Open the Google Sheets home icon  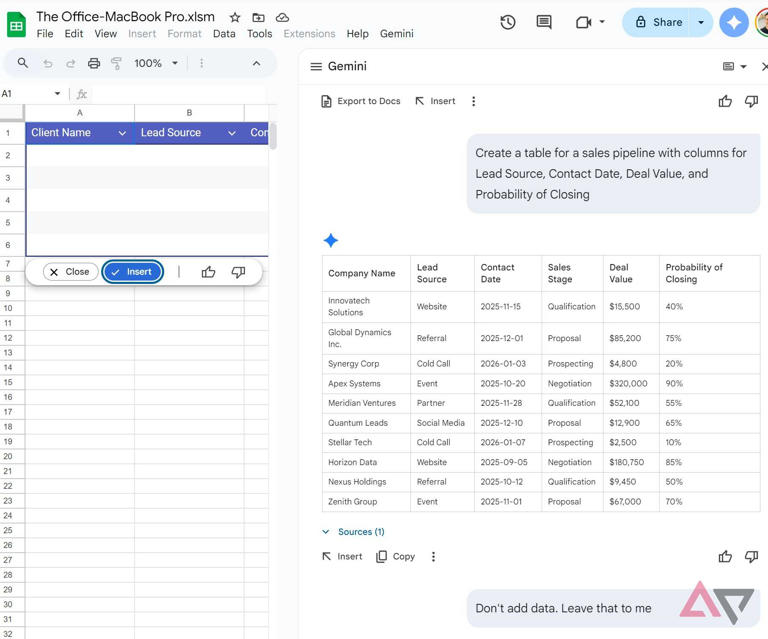coord(16,25)
